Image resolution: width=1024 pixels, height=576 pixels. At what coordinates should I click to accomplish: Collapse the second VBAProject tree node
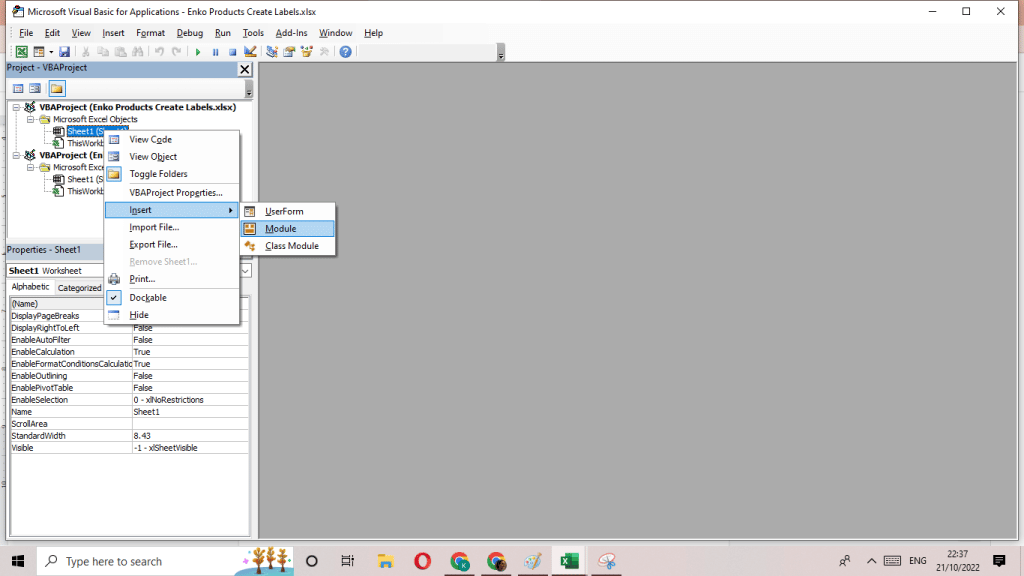[x=17, y=155]
